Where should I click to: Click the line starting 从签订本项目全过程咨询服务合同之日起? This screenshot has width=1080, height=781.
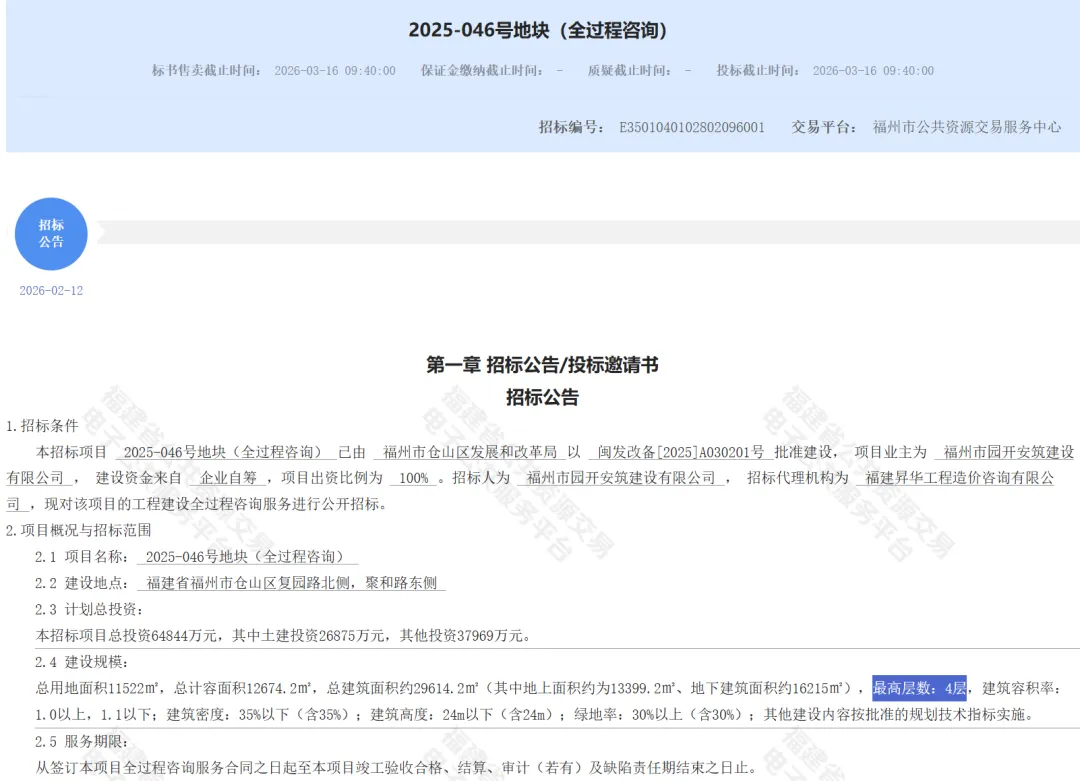point(397,767)
